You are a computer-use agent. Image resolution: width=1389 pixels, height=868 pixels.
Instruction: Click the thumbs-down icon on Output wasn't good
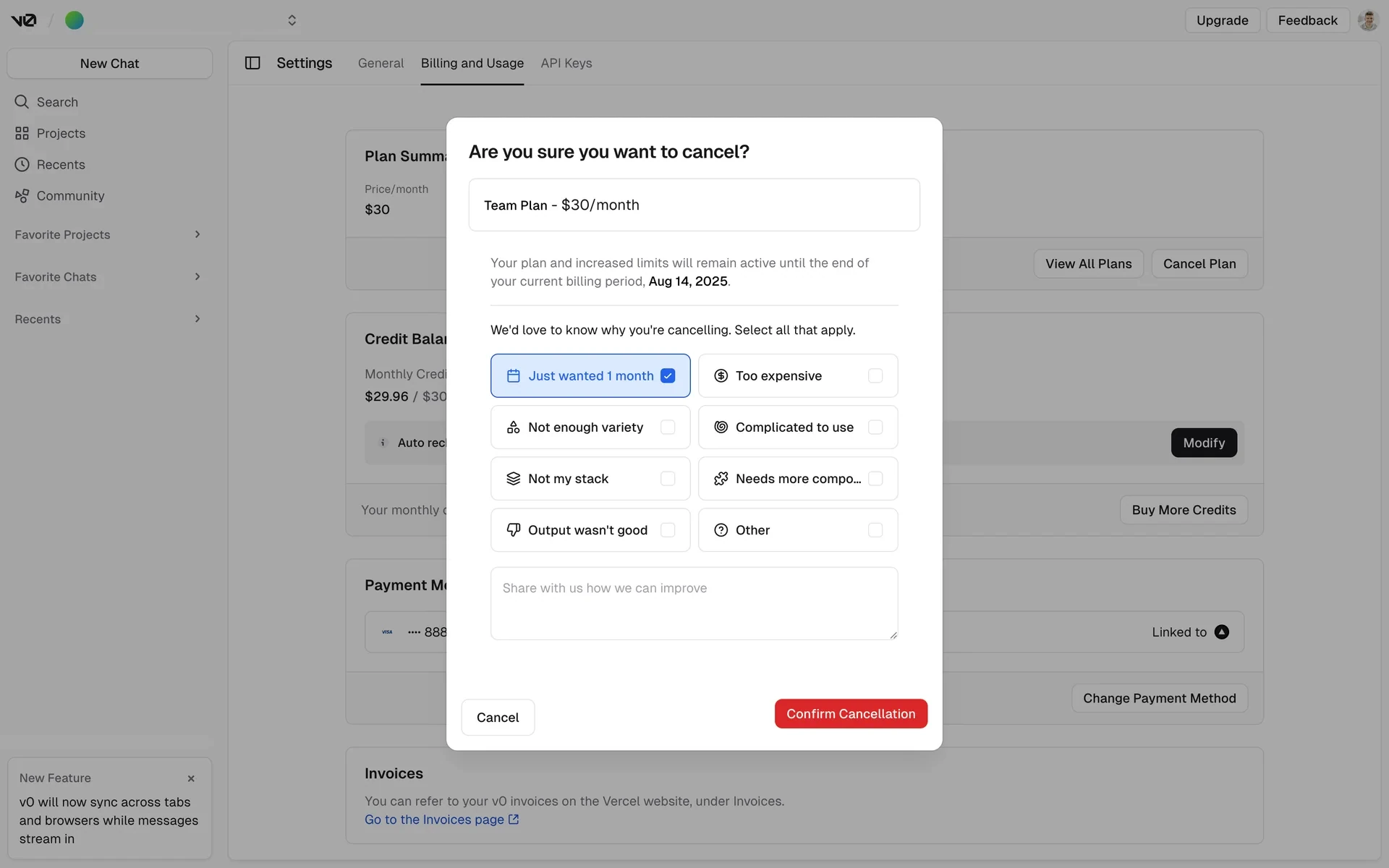(x=513, y=530)
